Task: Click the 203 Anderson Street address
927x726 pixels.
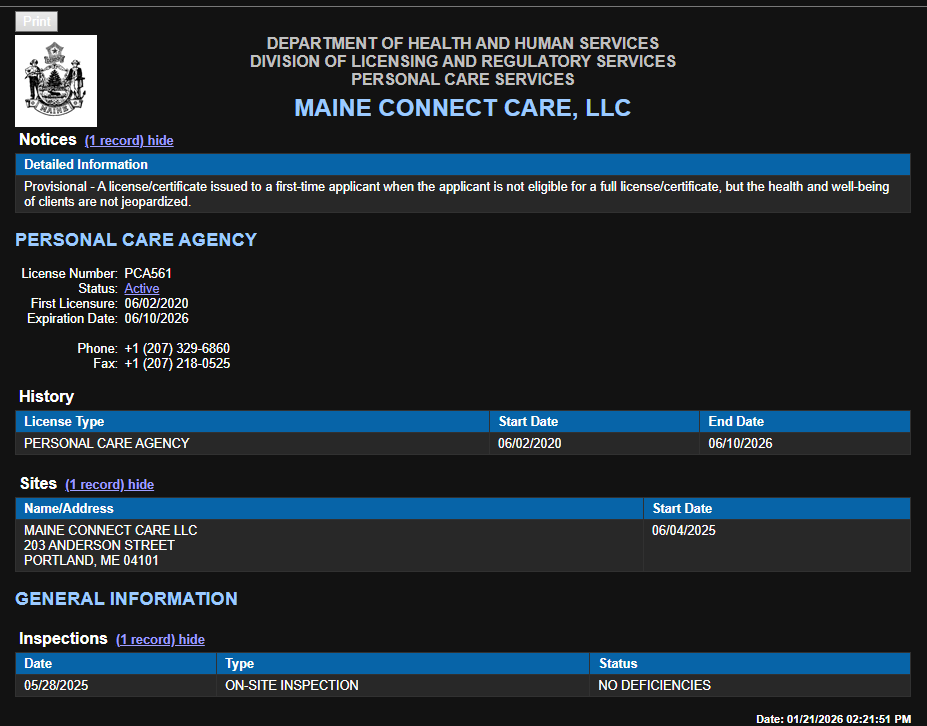Action: [x=99, y=545]
